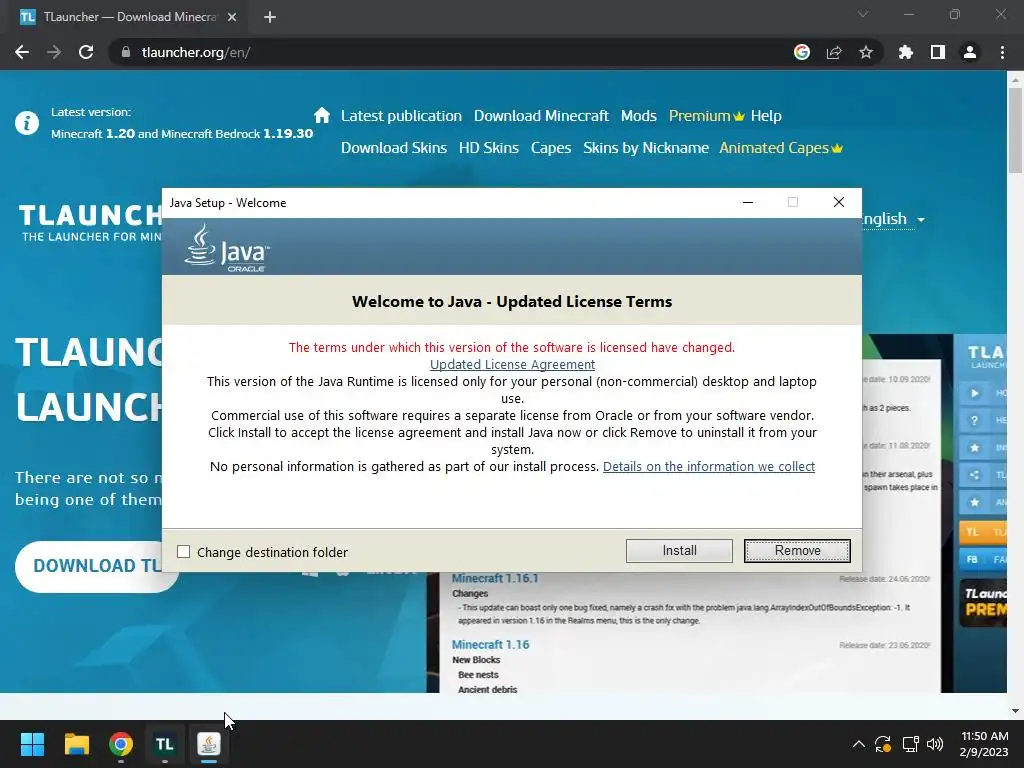Expand the English language dropdown
1024x768 pixels.
(x=893, y=219)
